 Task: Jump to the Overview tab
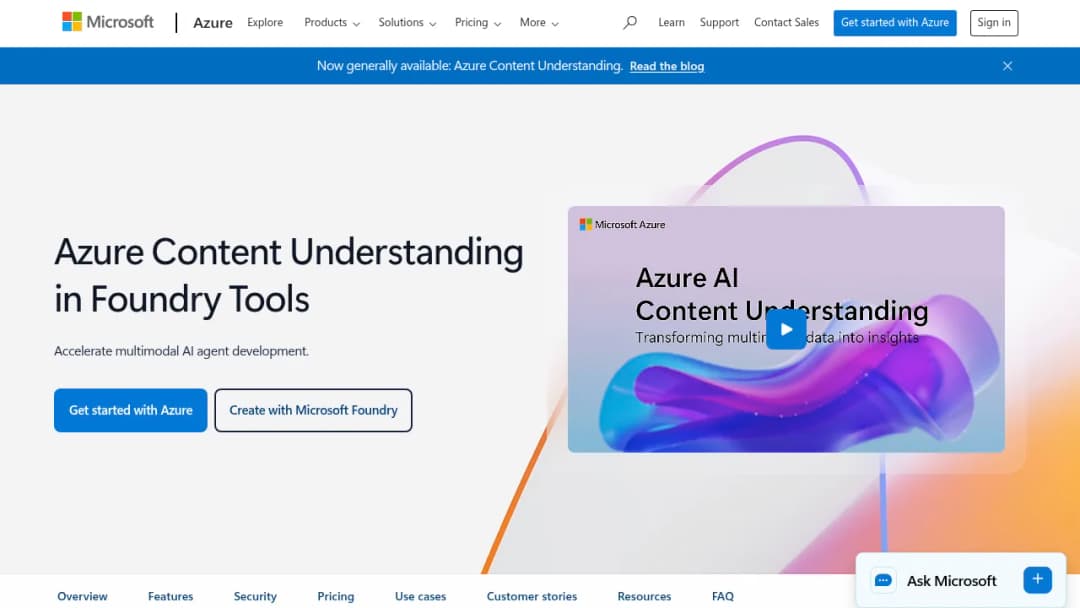coord(82,596)
